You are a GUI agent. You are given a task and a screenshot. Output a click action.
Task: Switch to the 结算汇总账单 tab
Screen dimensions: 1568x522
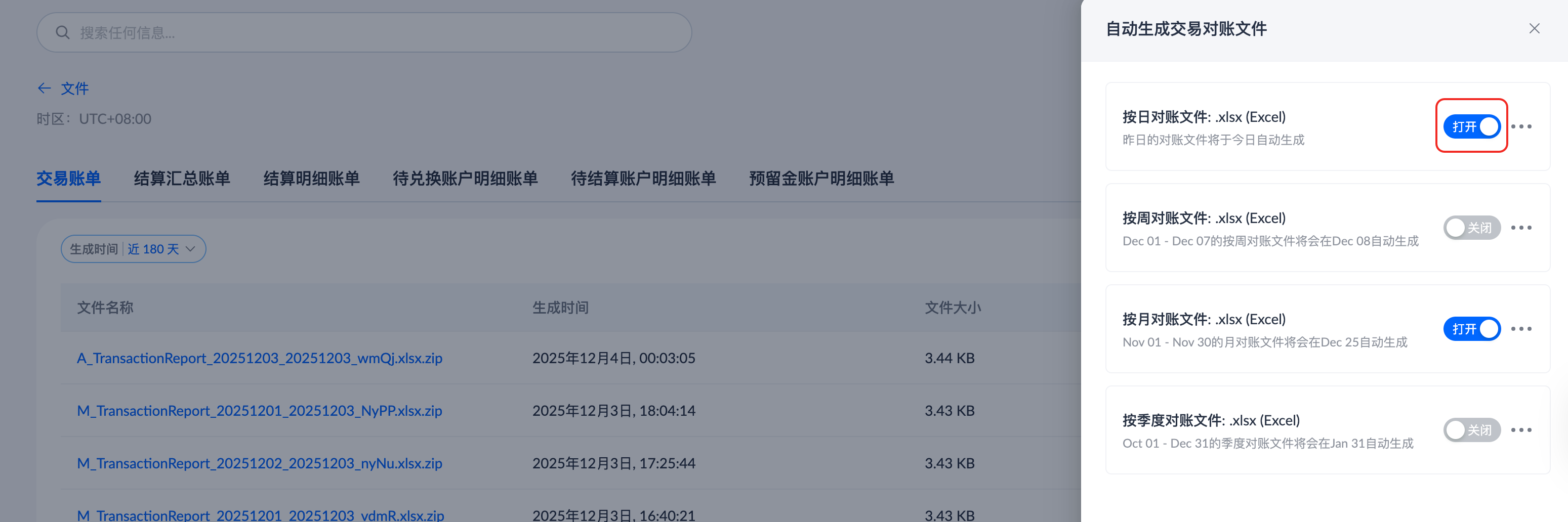pyautogui.click(x=182, y=178)
